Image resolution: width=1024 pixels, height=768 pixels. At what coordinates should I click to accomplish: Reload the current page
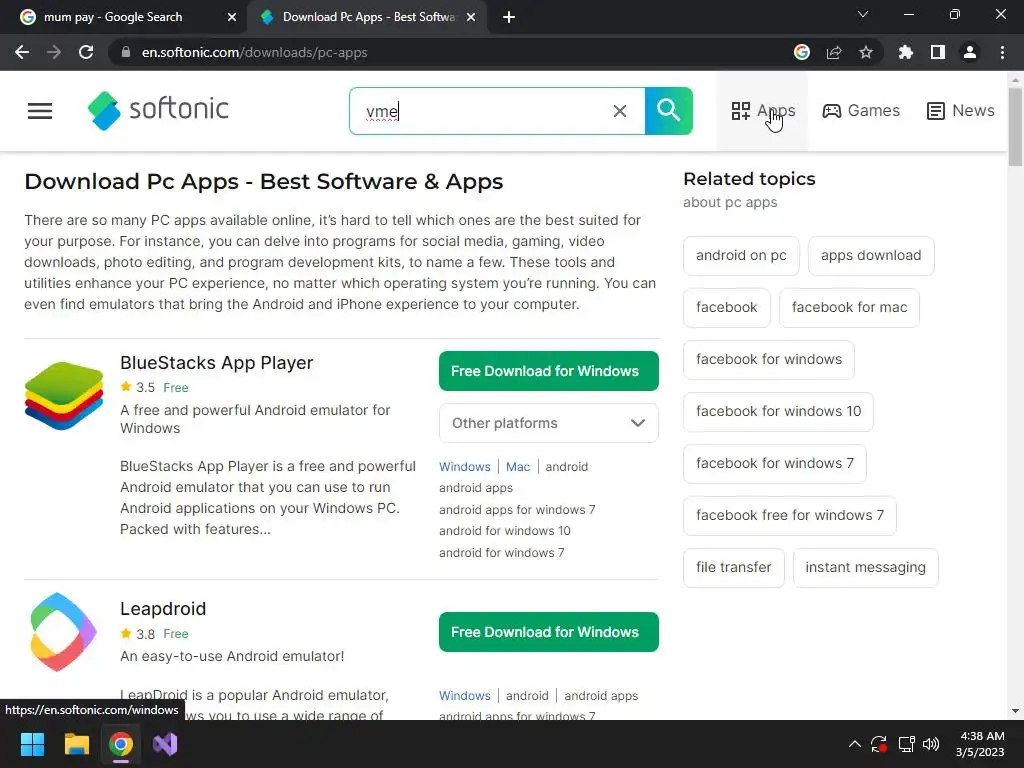click(x=86, y=52)
